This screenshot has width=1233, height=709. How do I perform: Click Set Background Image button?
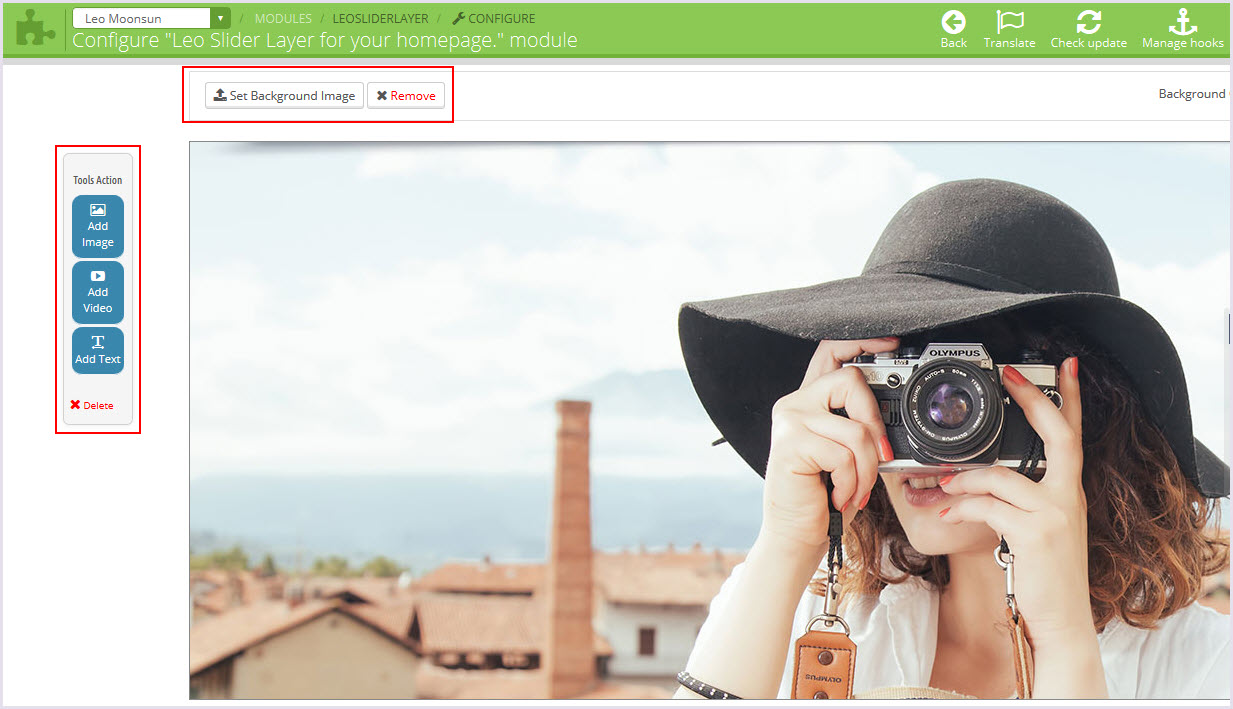click(285, 95)
